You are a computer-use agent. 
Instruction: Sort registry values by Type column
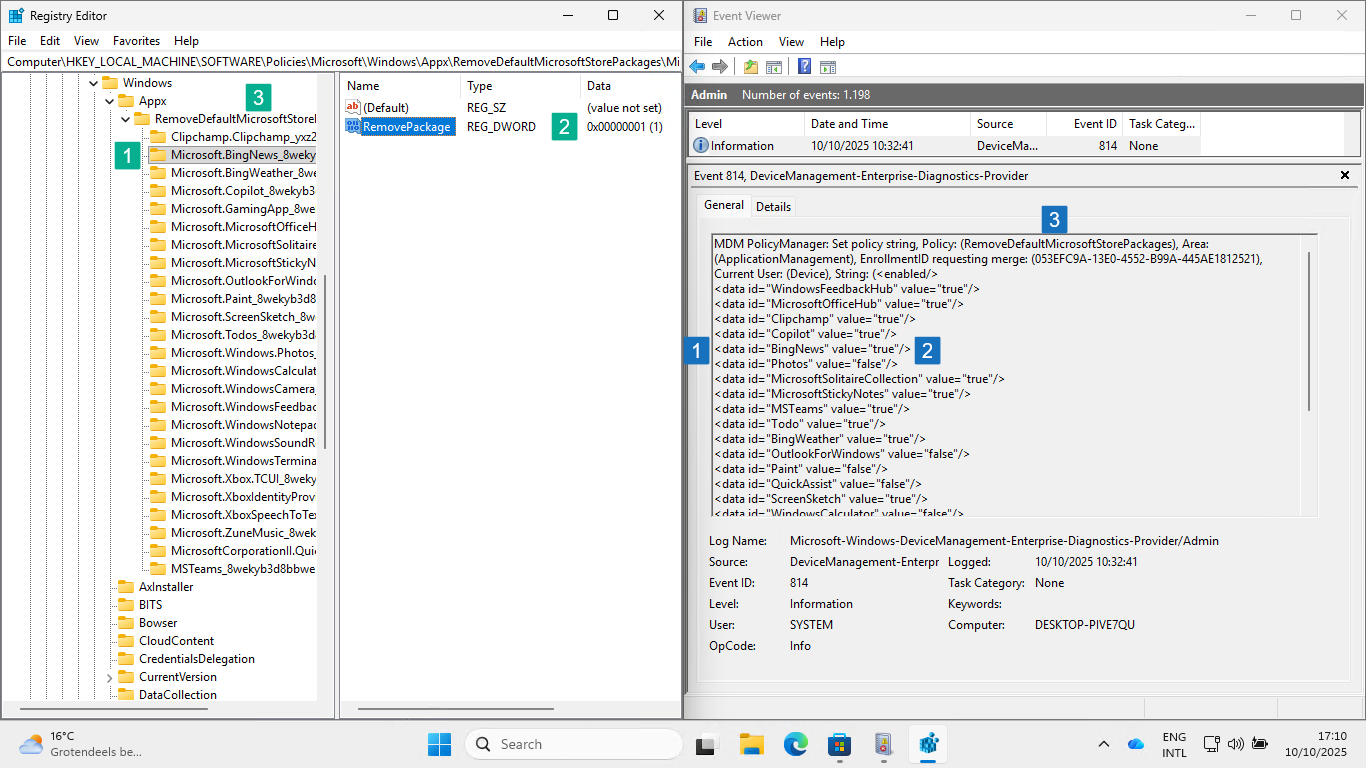click(480, 86)
